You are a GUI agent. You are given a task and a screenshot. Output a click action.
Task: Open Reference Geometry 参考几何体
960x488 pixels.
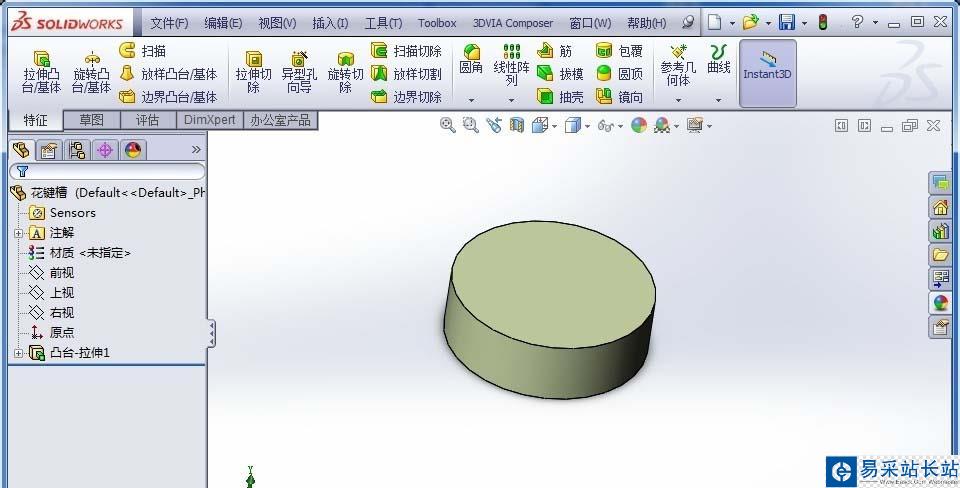coord(678,65)
